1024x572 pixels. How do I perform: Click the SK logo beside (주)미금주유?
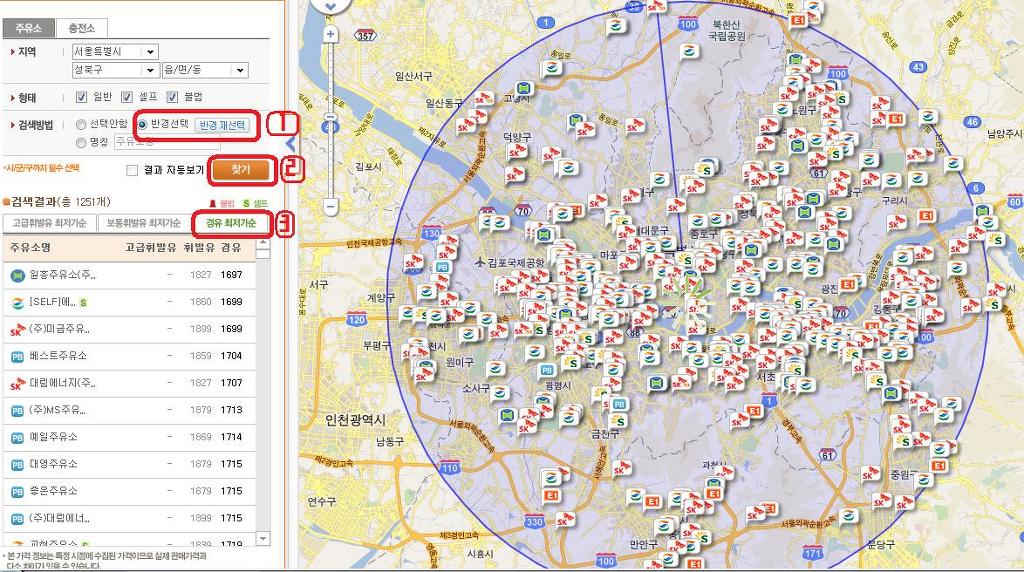18,330
